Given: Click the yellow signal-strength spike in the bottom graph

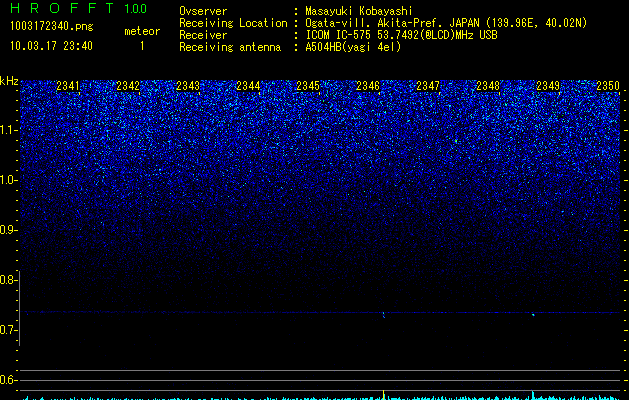Looking at the screenshot, I should (383, 394).
